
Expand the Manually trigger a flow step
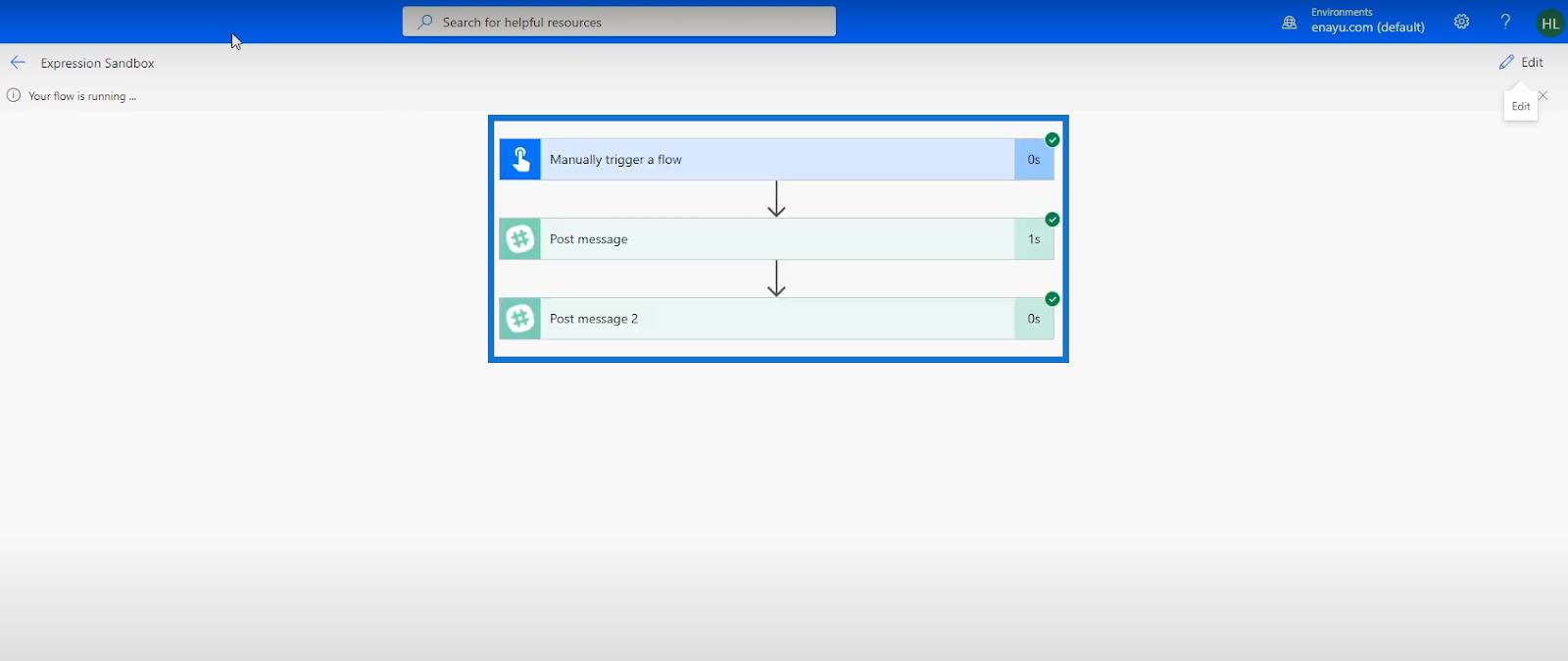tap(776, 159)
